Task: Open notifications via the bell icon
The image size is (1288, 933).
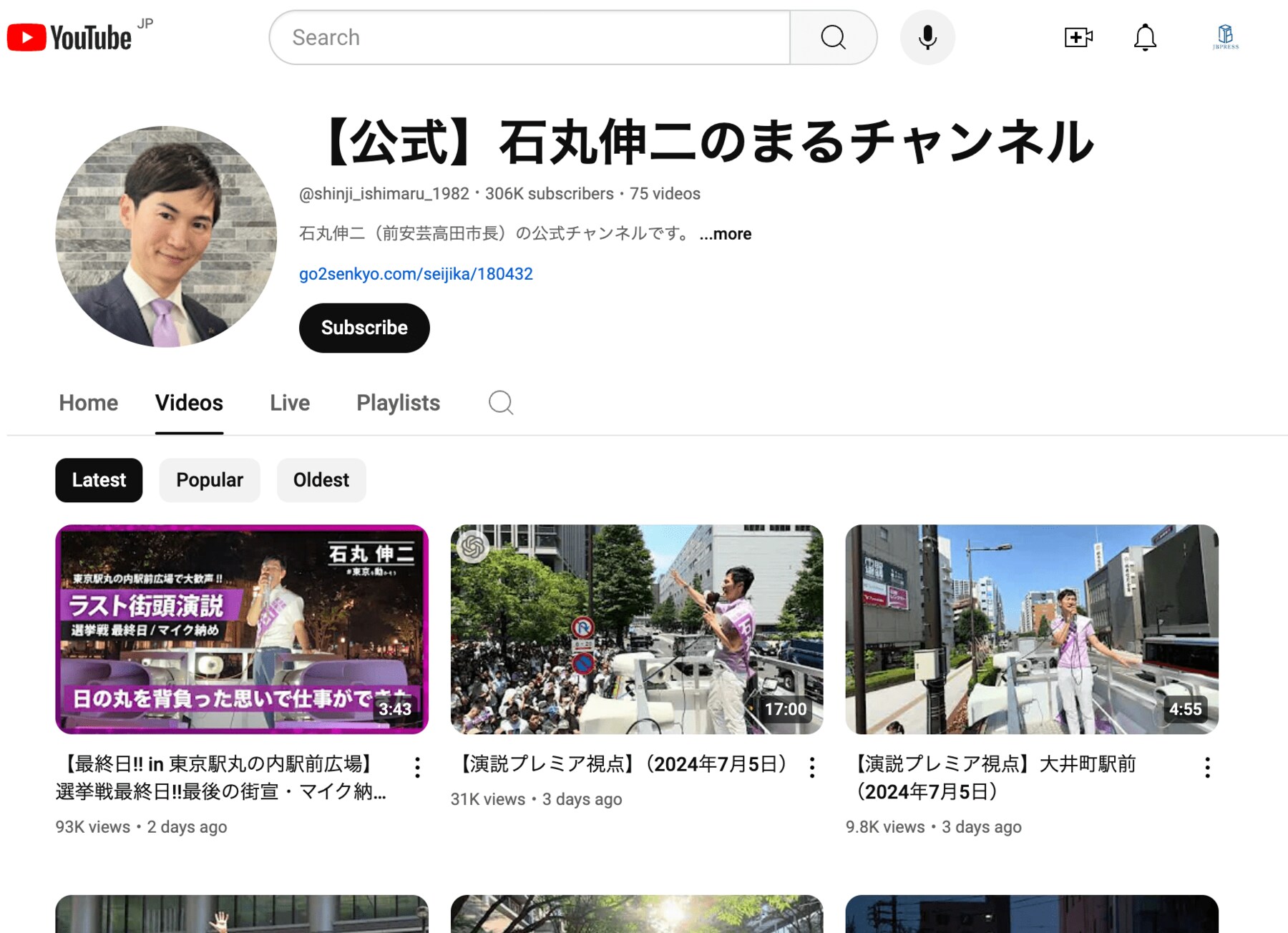Action: pos(1145,36)
